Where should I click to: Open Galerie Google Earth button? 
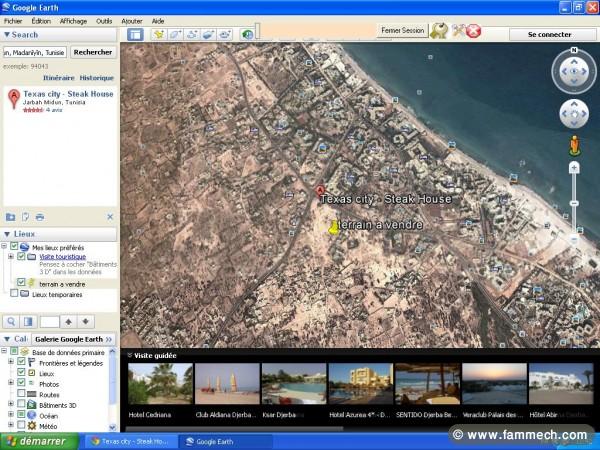pos(73,339)
